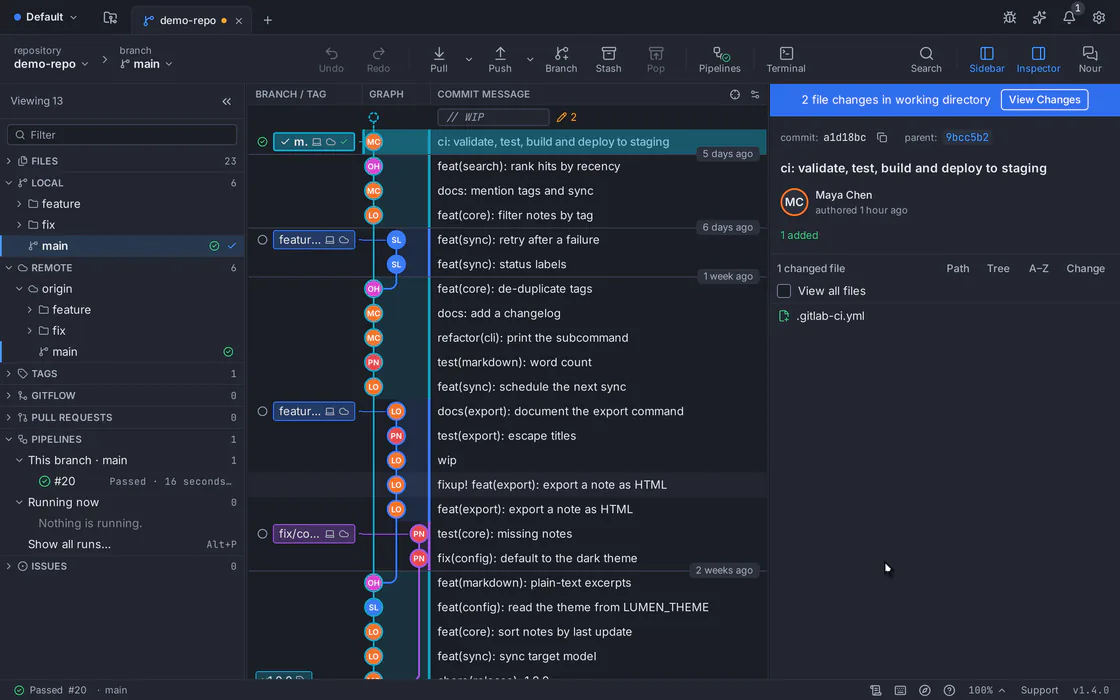This screenshot has width=1120, height=700.
Task: Select origin main branch in sidebar
Action: 122,351
